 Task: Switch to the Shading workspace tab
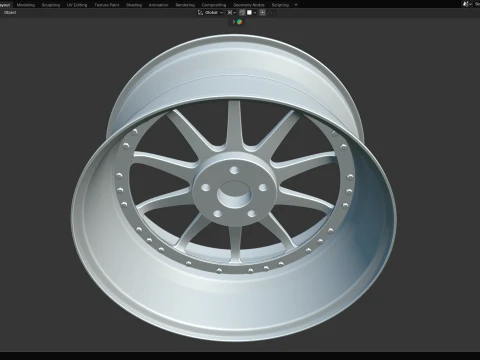[x=134, y=5]
